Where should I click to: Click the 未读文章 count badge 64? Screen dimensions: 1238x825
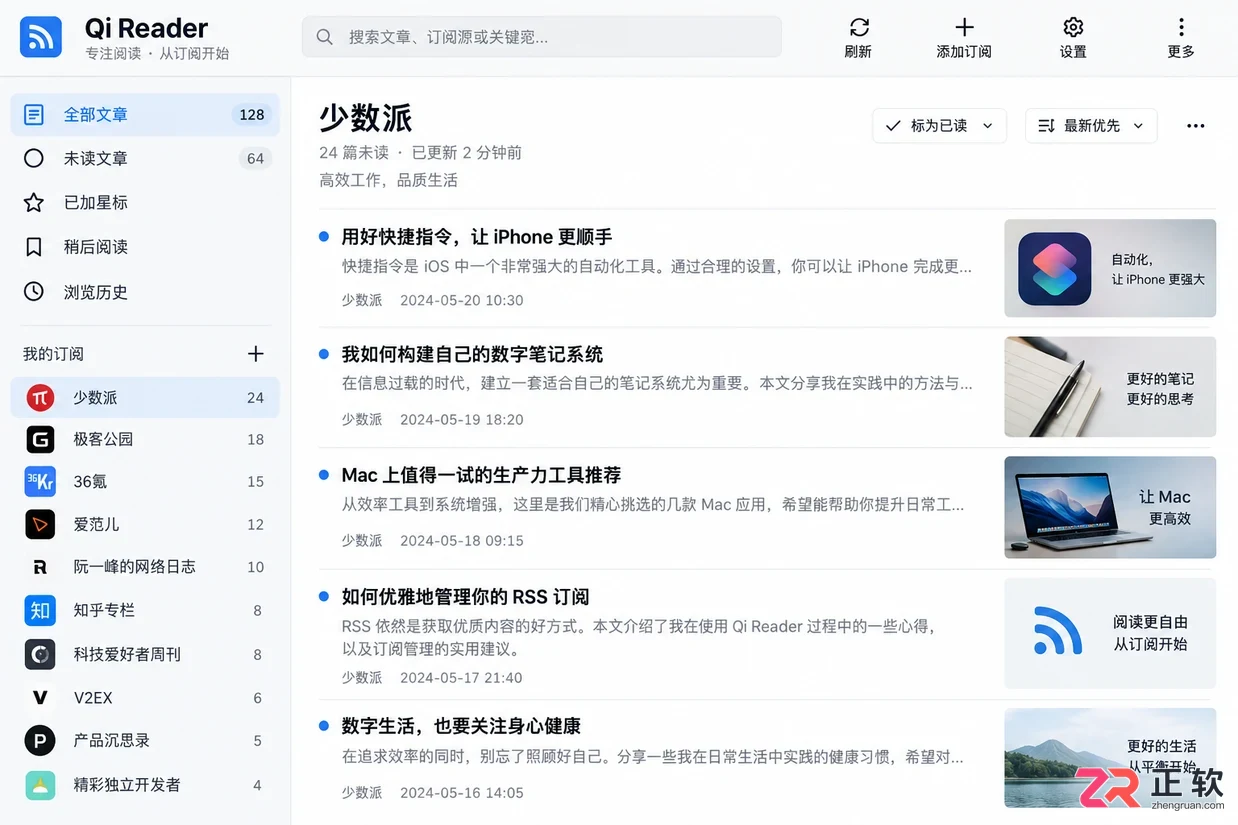(x=255, y=158)
